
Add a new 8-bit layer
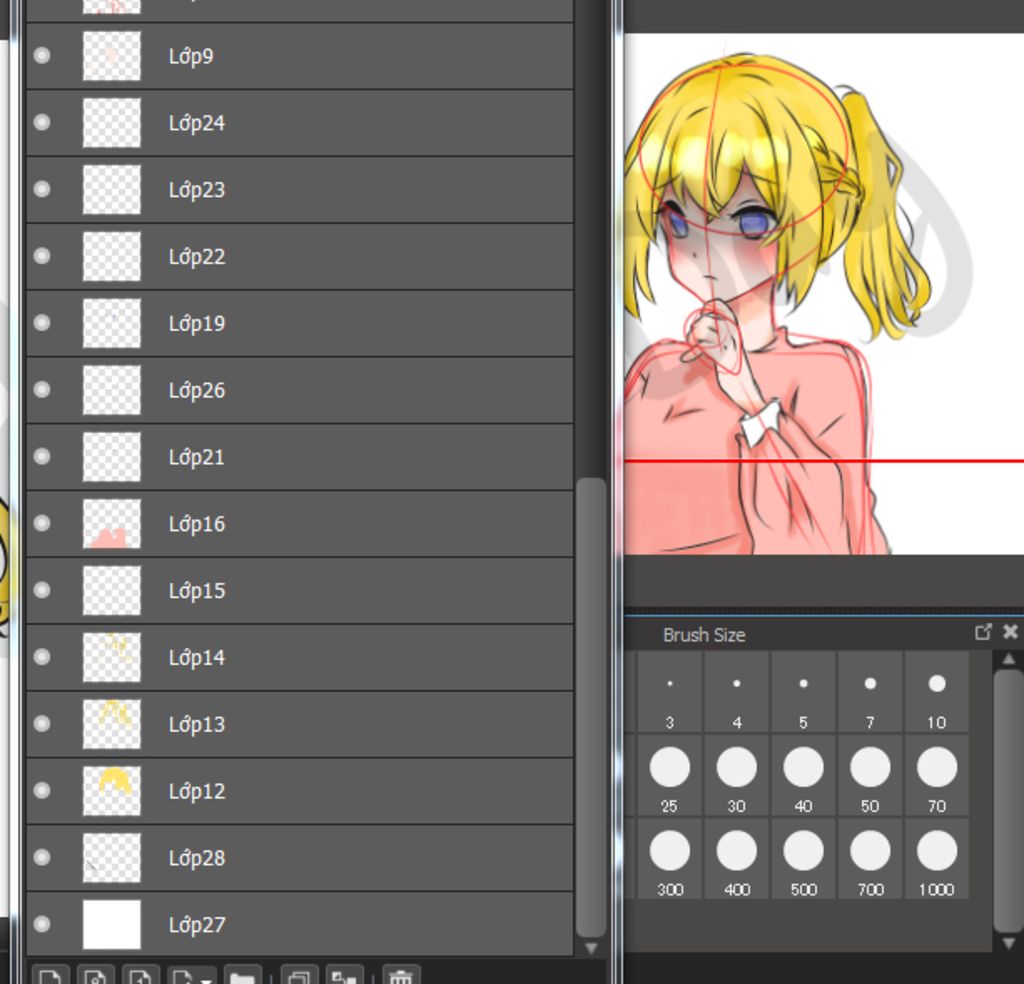[95, 975]
